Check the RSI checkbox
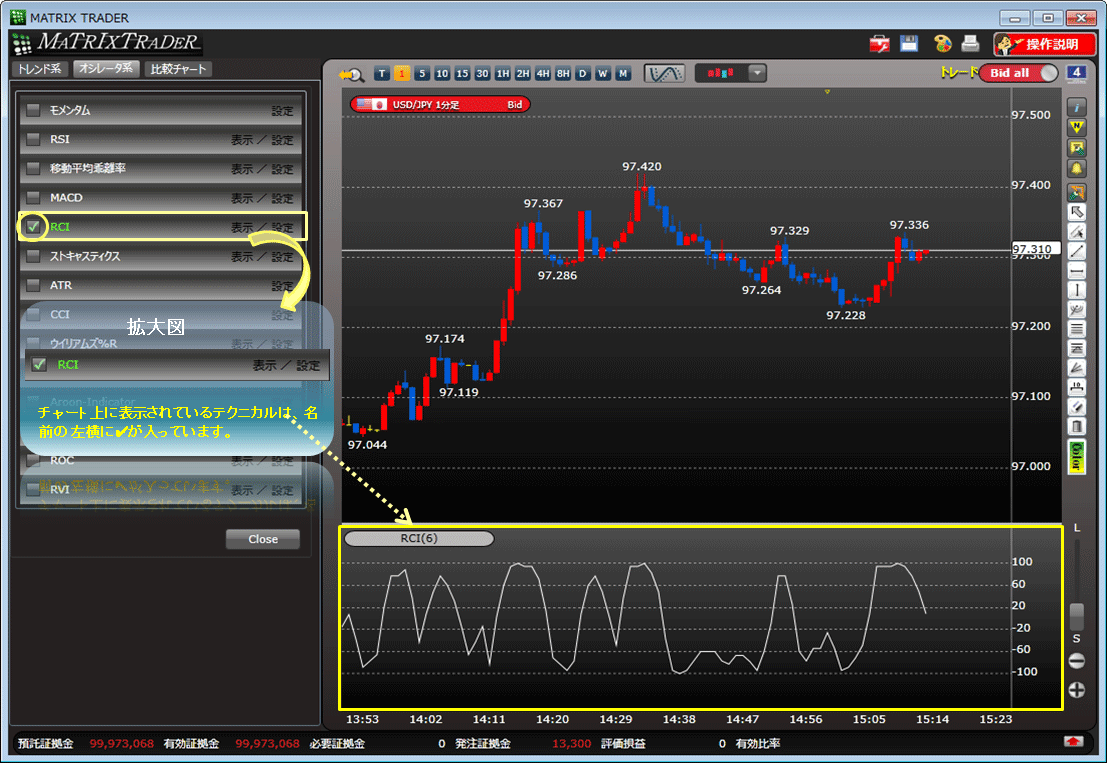The image size is (1107, 763). point(32,139)
